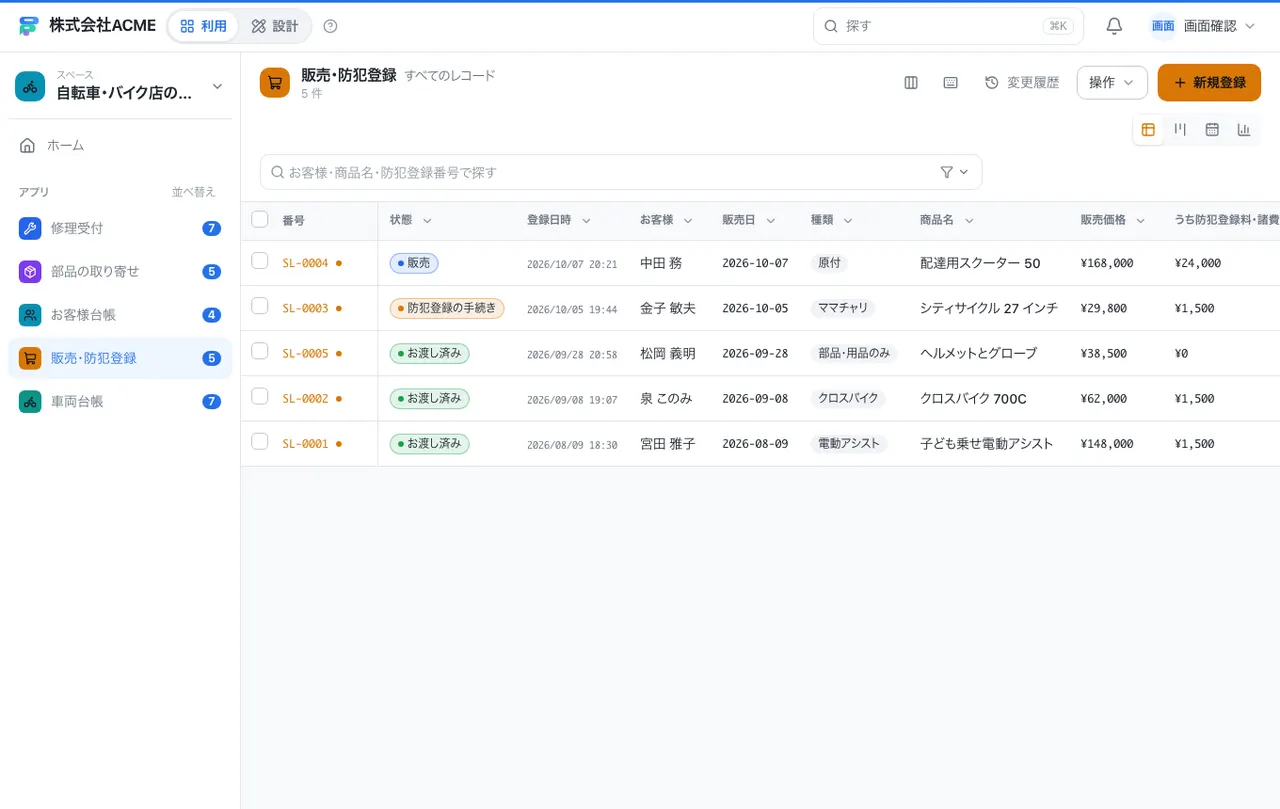Open record SL-0004 link
The image size is (1280, 809).
[305, 263]
